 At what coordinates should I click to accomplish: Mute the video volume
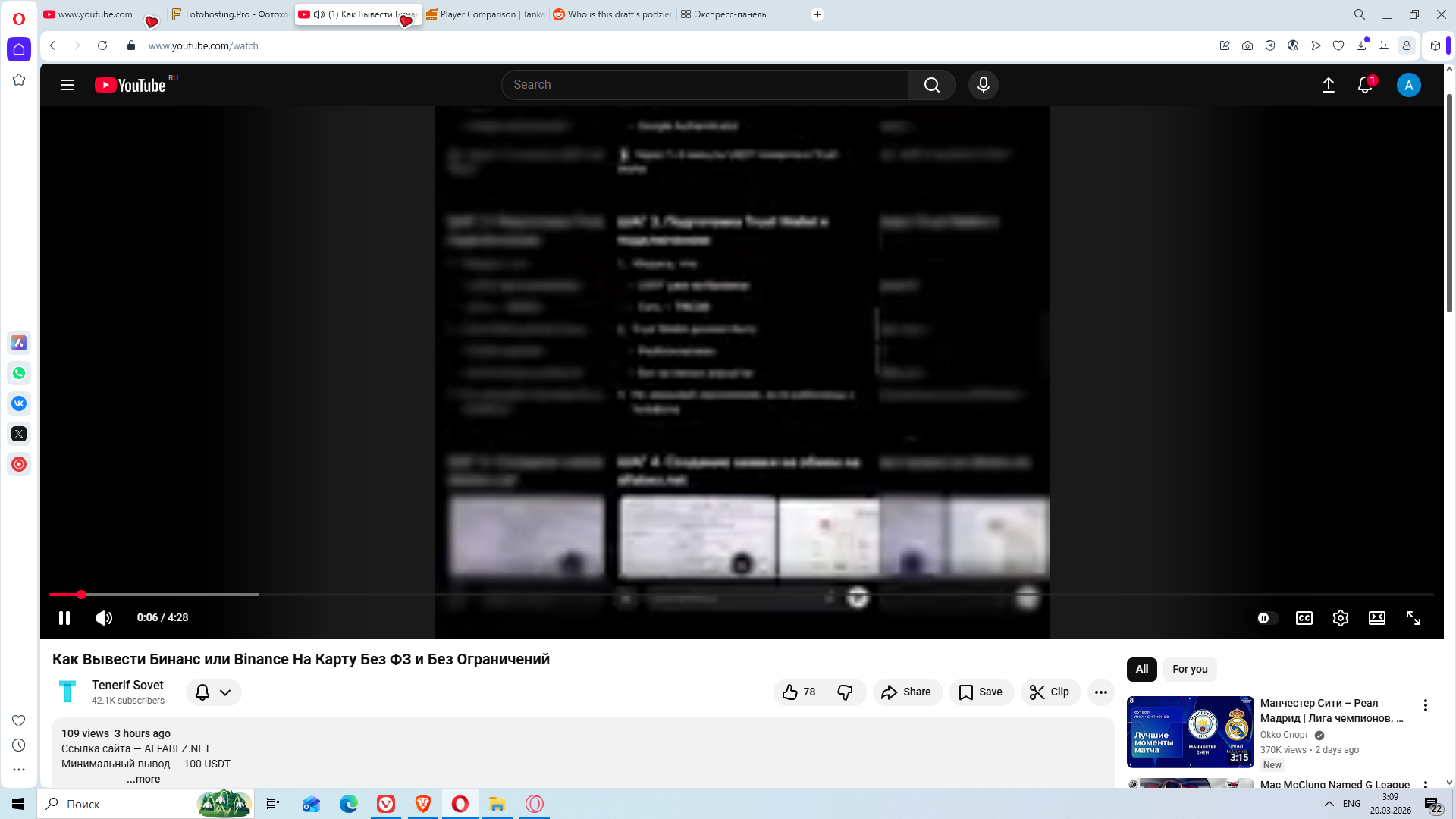click(x=104, y=618)
